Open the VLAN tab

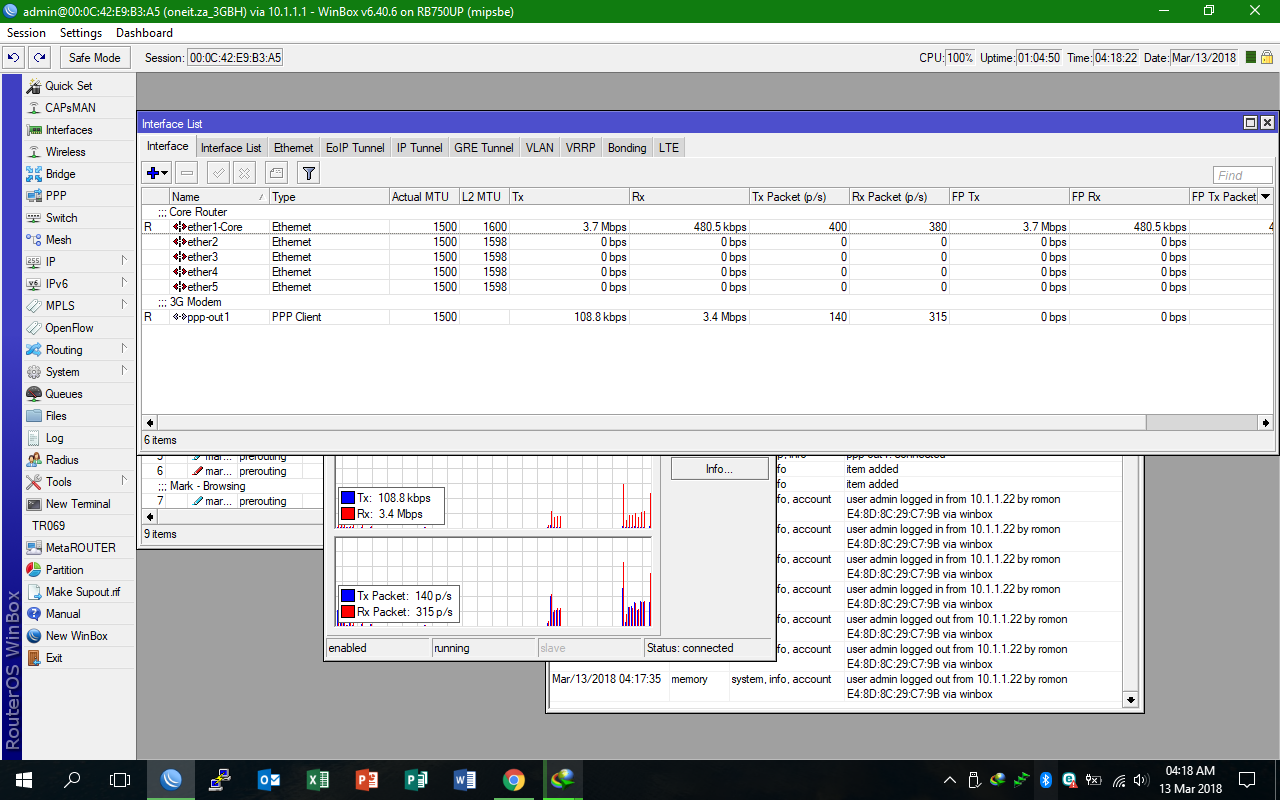pos(540,148)
